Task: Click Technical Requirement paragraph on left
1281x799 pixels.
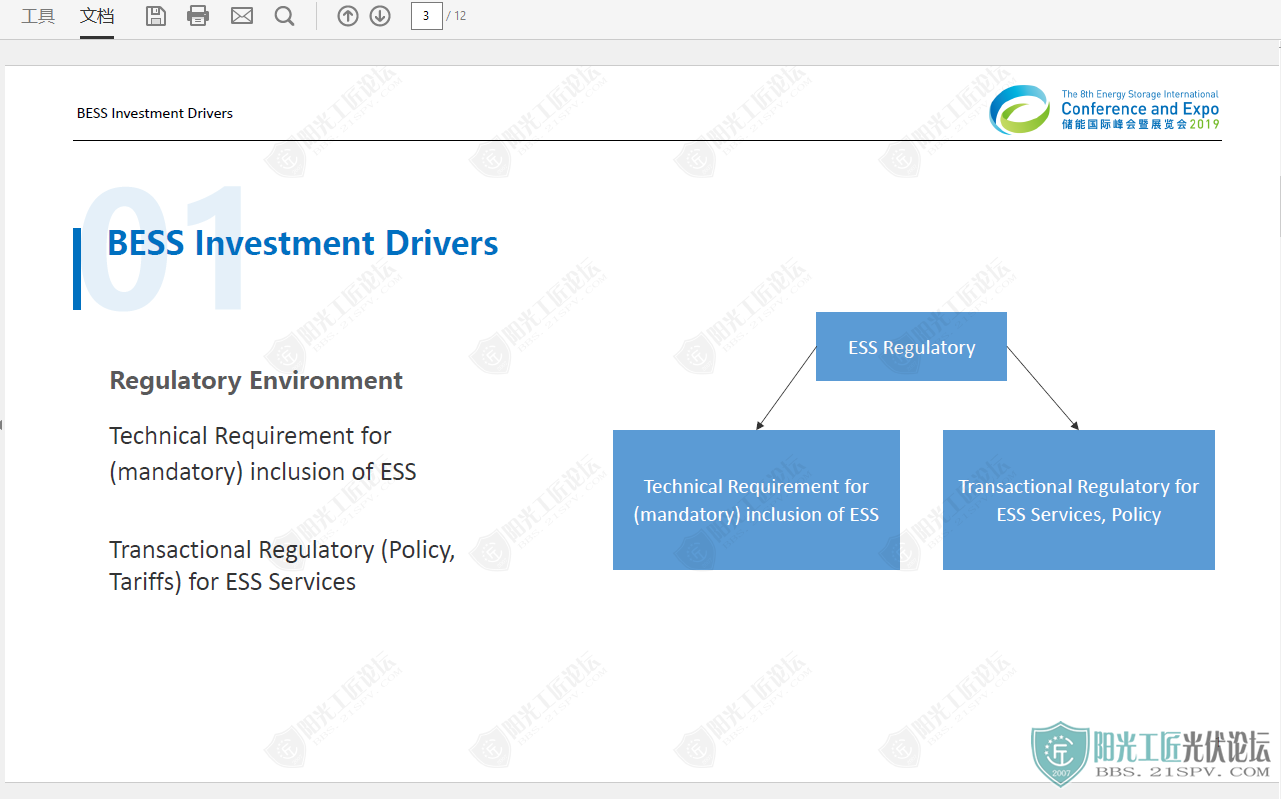Action: click(262, 454)
